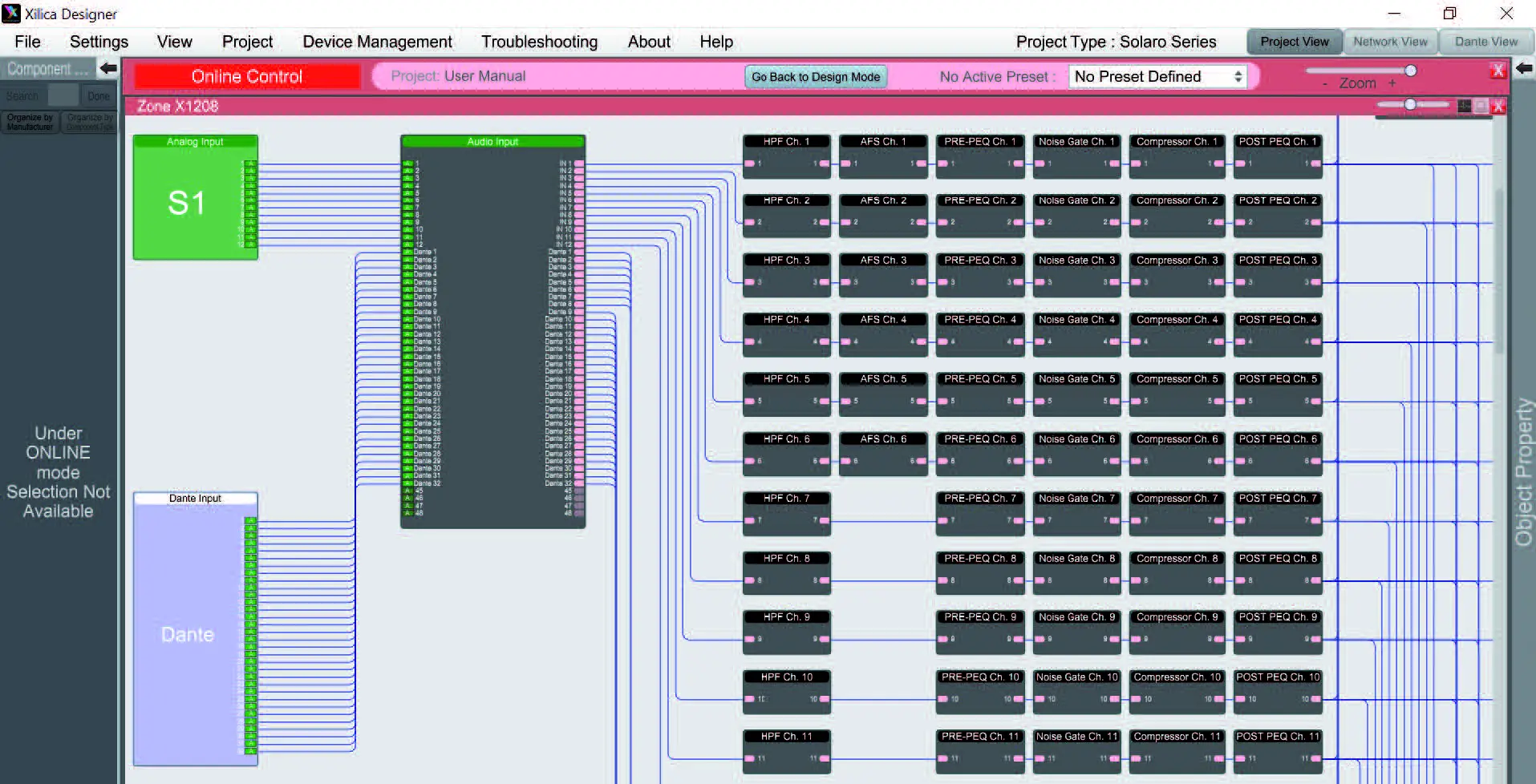Click the Zoom minus sign
The width and height of the screenshot is (1536, 784).
pos(1324,83)
